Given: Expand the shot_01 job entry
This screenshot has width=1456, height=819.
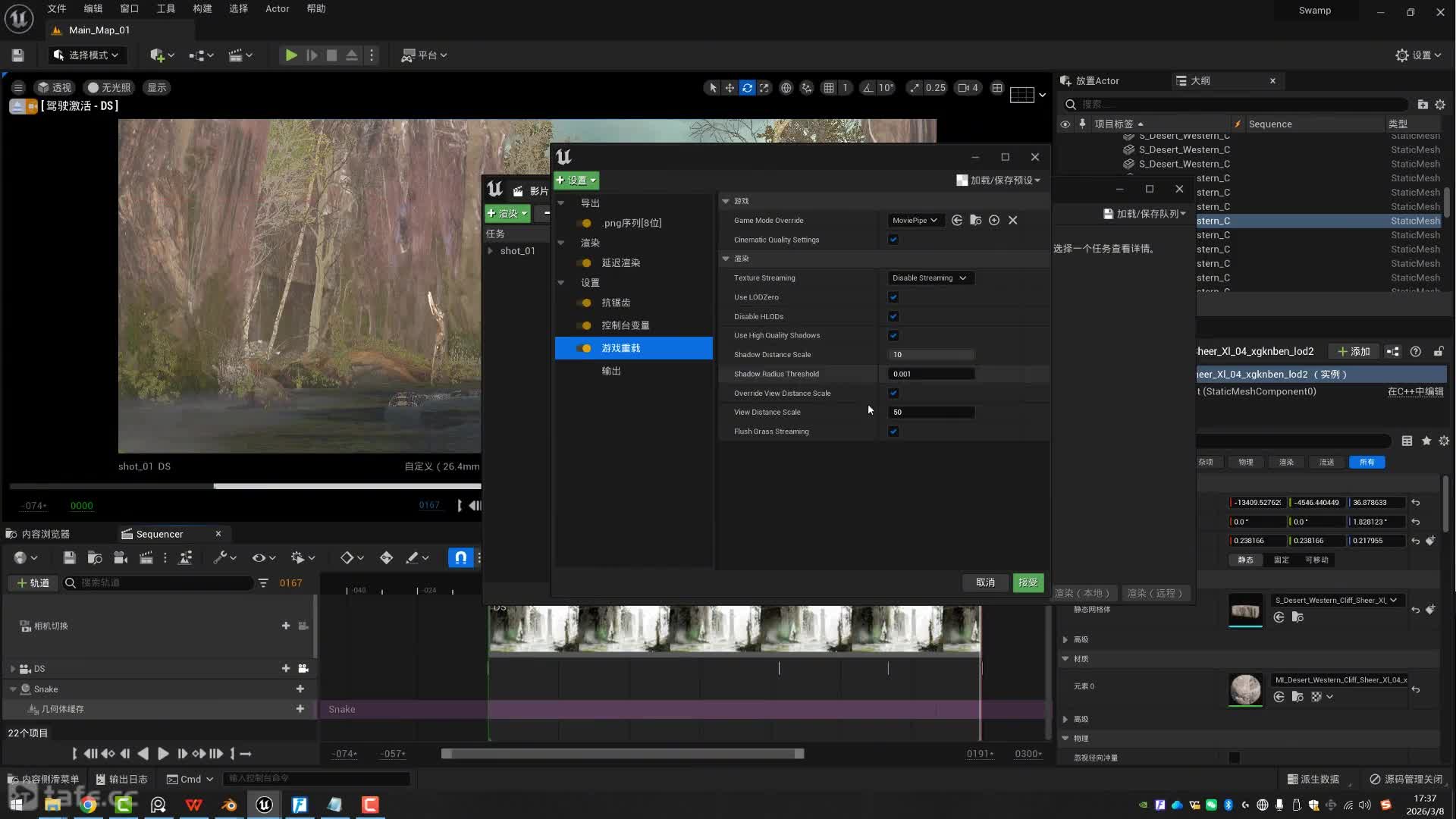Looking at the screenshot, I should coord(491,251).
